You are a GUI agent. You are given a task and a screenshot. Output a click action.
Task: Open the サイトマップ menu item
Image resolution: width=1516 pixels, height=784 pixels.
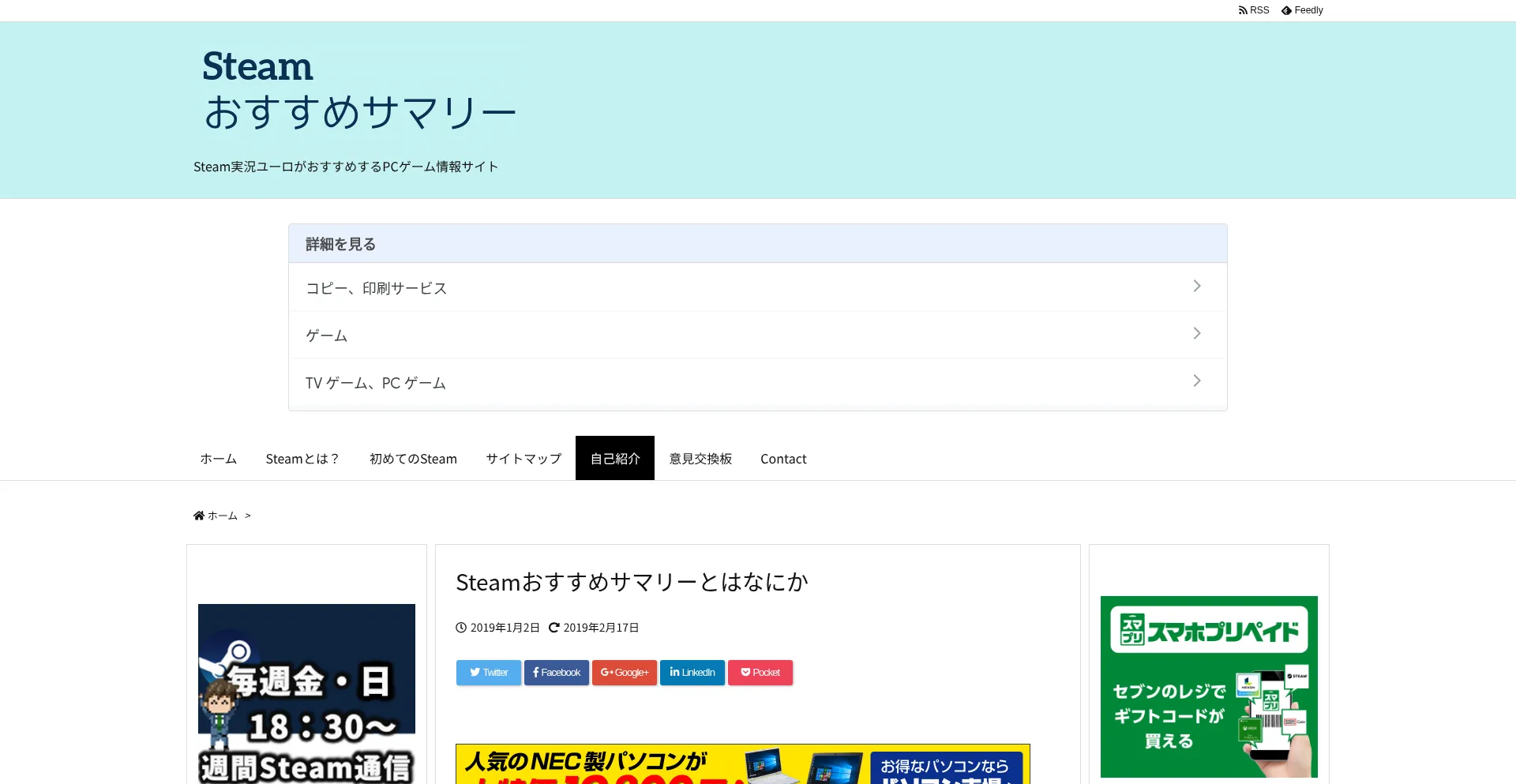(523, 459)
